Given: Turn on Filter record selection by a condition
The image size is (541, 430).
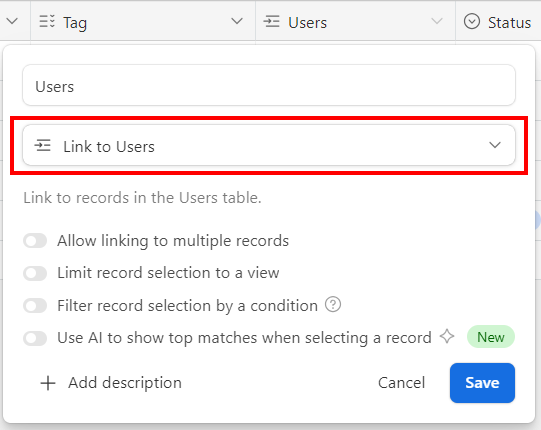Looking at the screenshot, I should coord(35,306).
